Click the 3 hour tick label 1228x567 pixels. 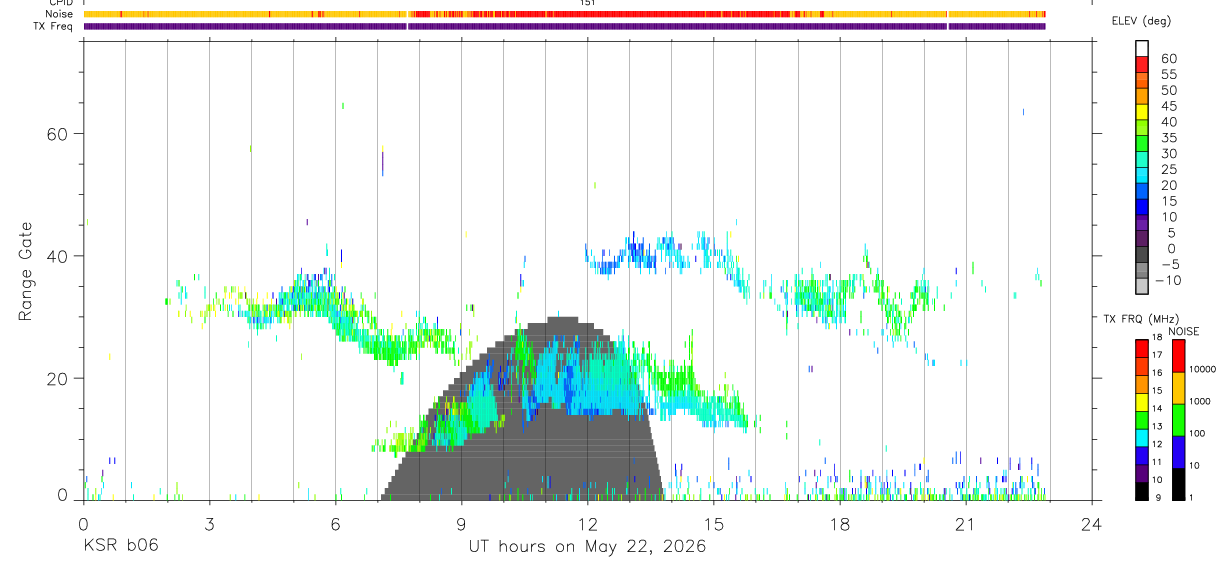[209, 524]
